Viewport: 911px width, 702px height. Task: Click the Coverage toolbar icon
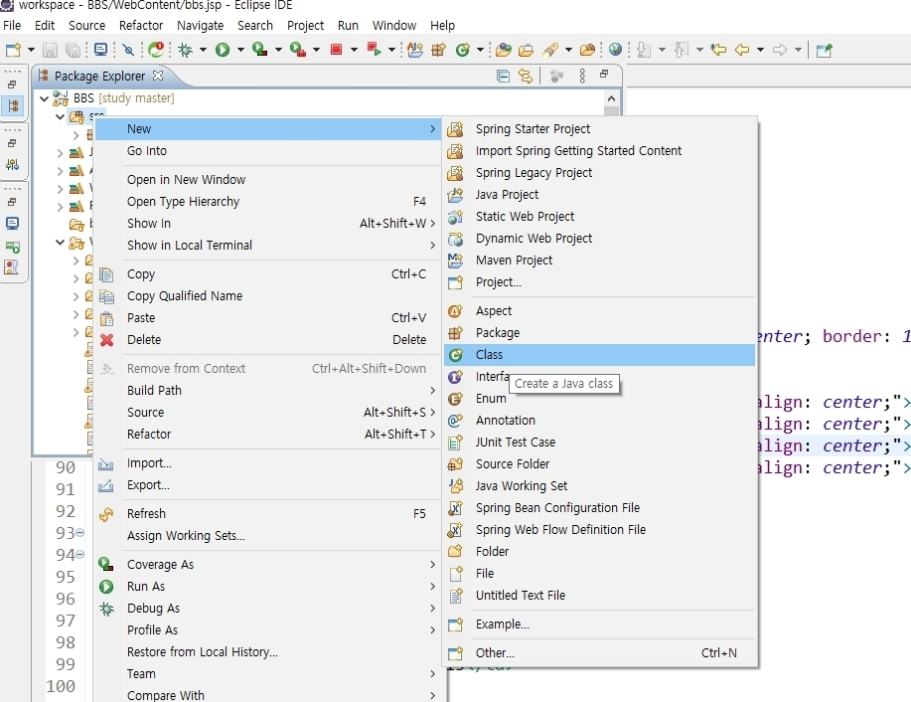click(x=260, y=50)
